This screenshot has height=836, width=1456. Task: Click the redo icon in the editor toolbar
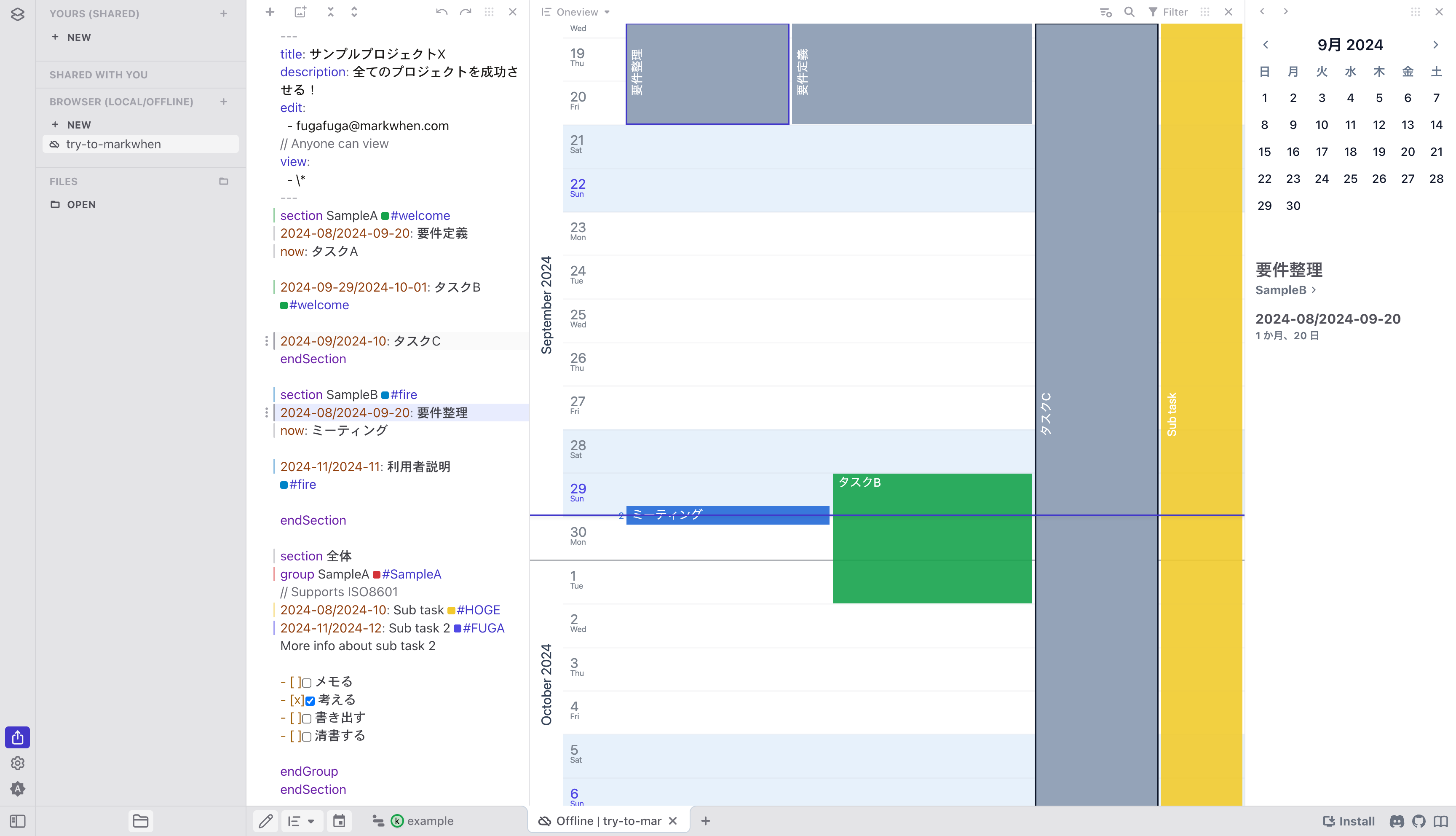[x=465, y=11]
